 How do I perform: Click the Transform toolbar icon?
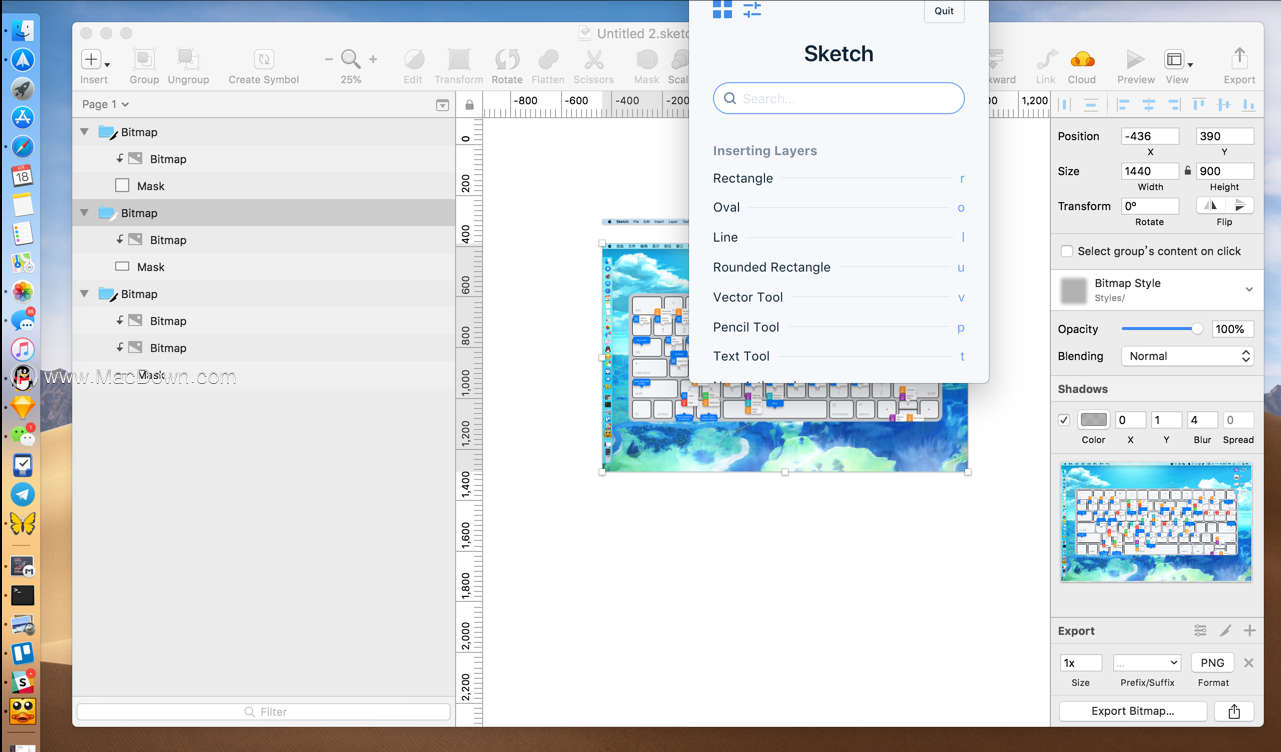(x=459, y=60)
